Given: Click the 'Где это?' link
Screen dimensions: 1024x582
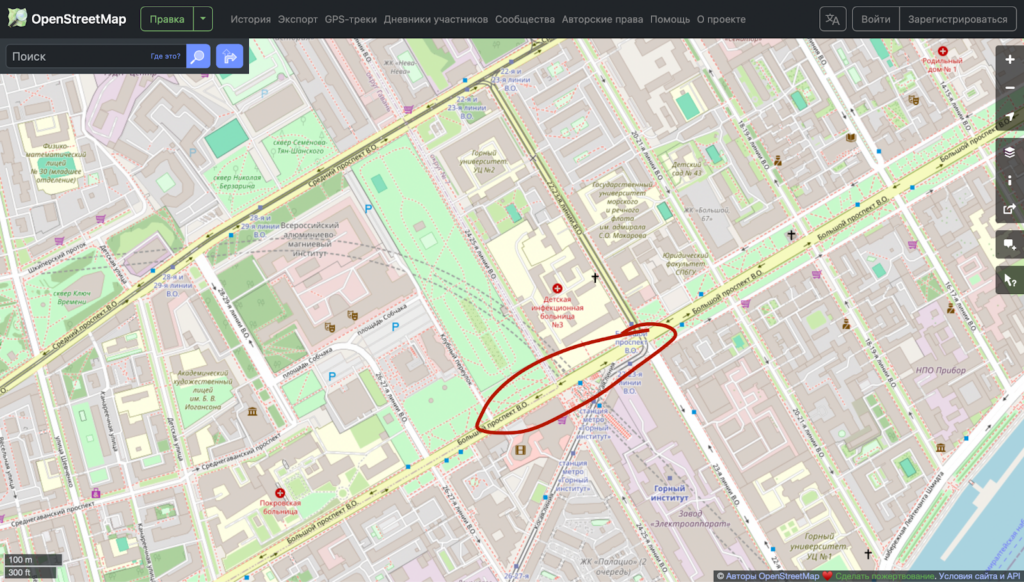Looking at the screenshot, I should (x=165, y=57).
